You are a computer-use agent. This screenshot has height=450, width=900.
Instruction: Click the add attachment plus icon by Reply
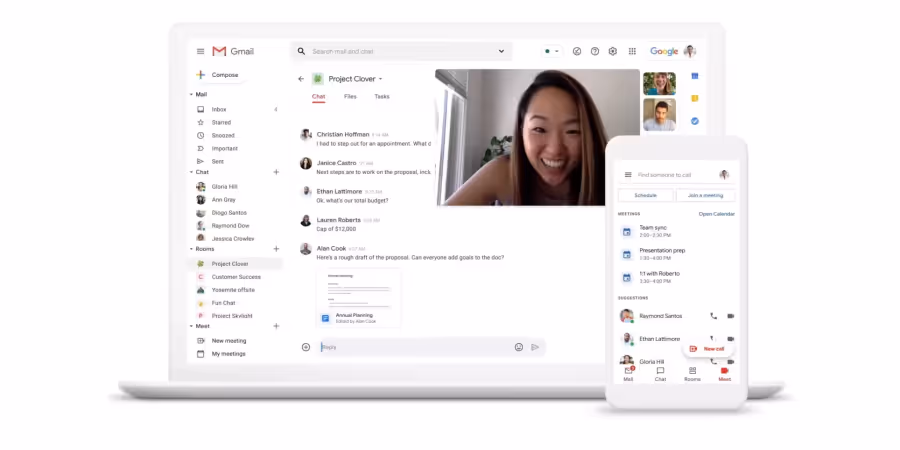tap(305, 347)
